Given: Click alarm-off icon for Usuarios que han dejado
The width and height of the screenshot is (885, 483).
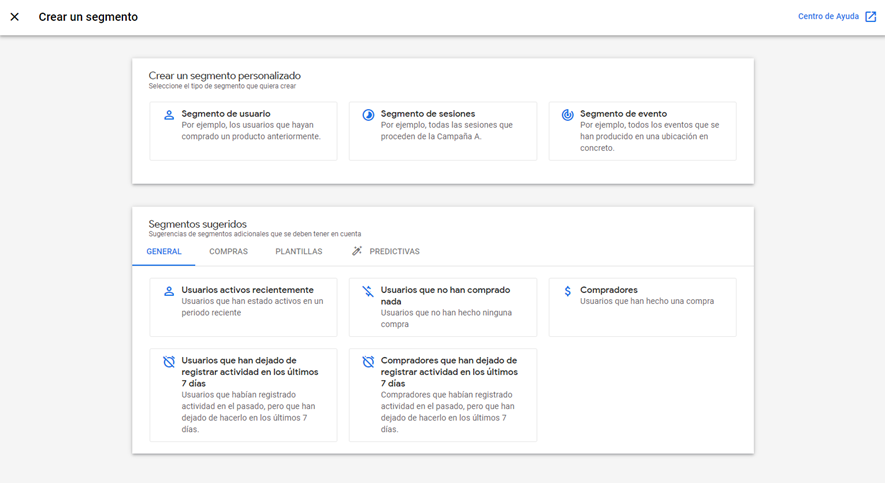Looking at the screenshot, I should click(169, 362).
